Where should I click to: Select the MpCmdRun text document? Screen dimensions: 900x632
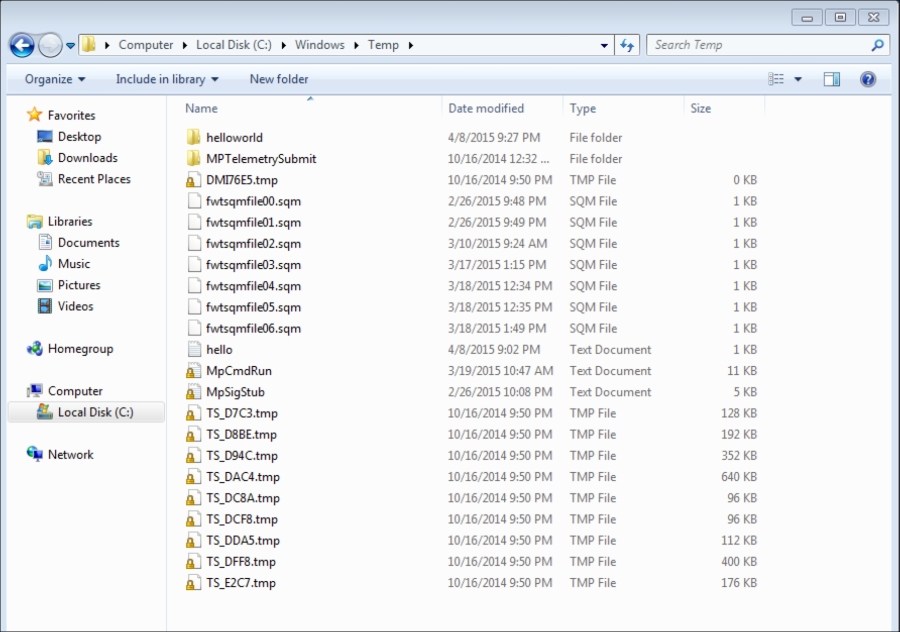[x=238, y=371]
